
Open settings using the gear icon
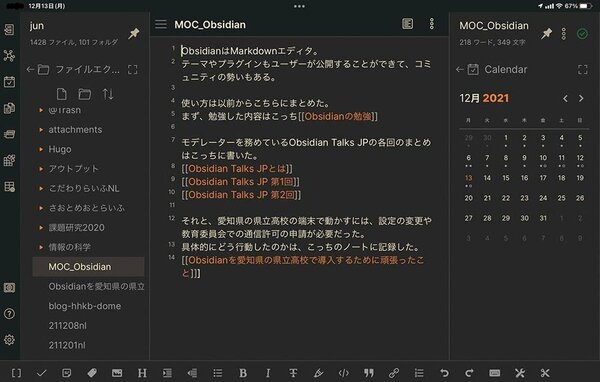(x=9, y=340)
